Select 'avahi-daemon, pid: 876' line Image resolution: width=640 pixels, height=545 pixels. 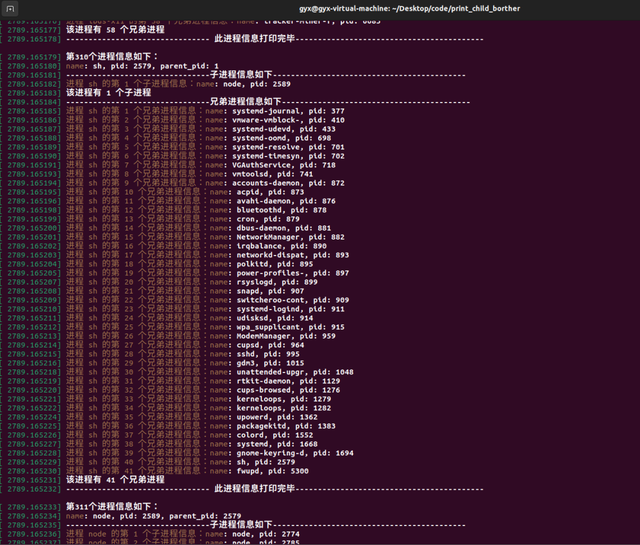pyautogui.click(x=286, y=201)
